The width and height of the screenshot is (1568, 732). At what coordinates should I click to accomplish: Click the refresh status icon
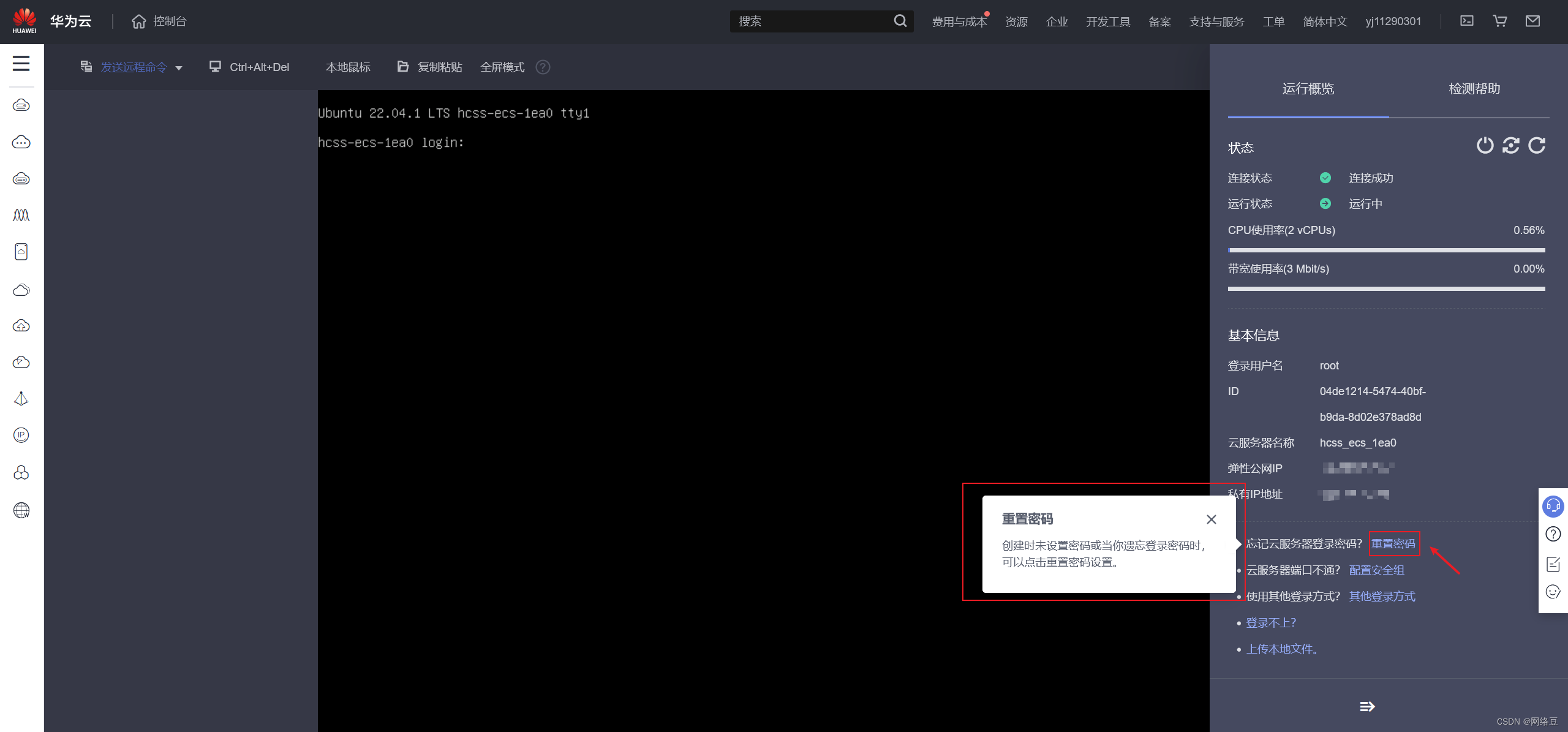pyautogui.click(x=1537, y=146)
